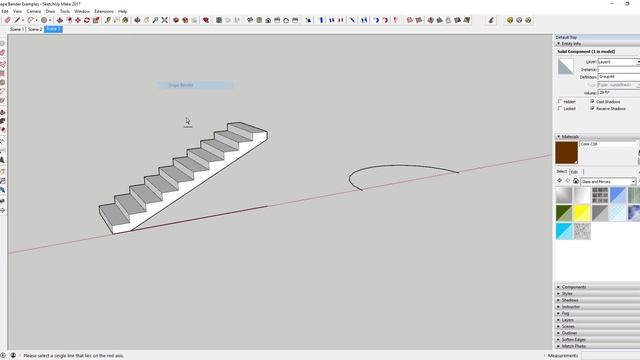Select the Zoom magnifier tool
This screenshot has height=360, width=640.
[156, 20]
